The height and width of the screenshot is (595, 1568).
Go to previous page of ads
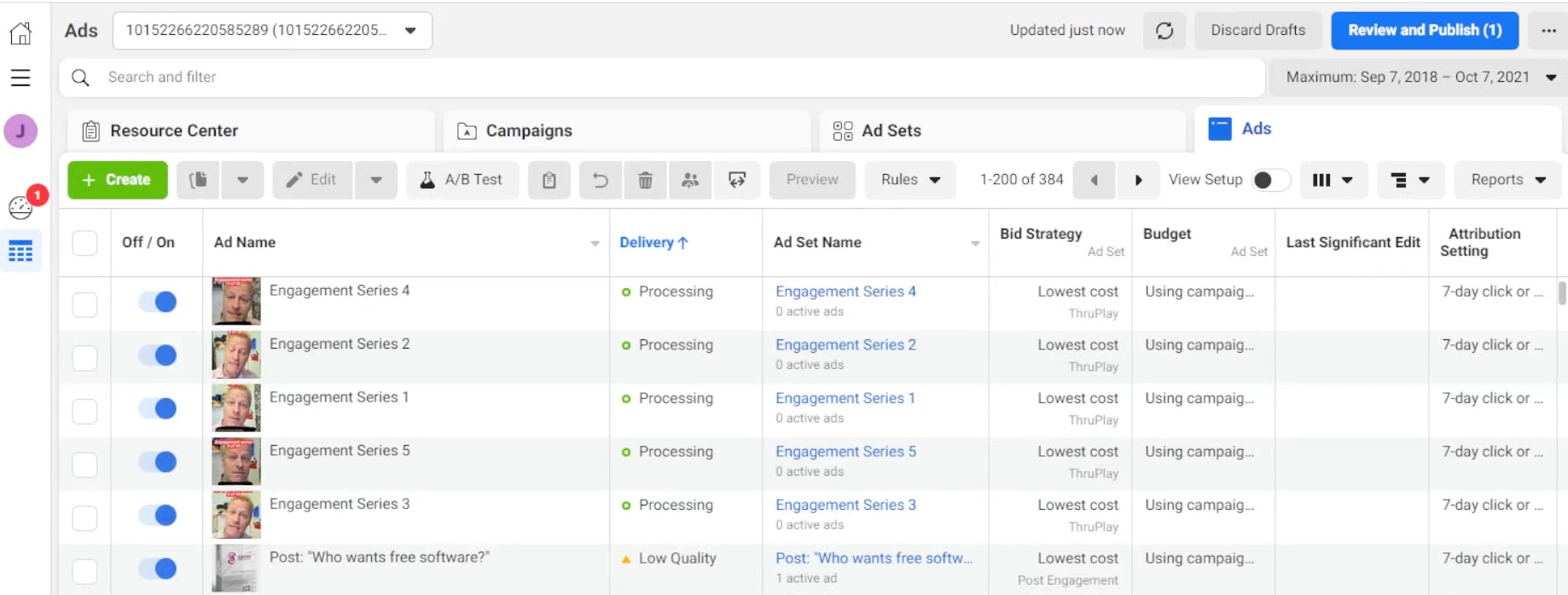click(1095, 180)
